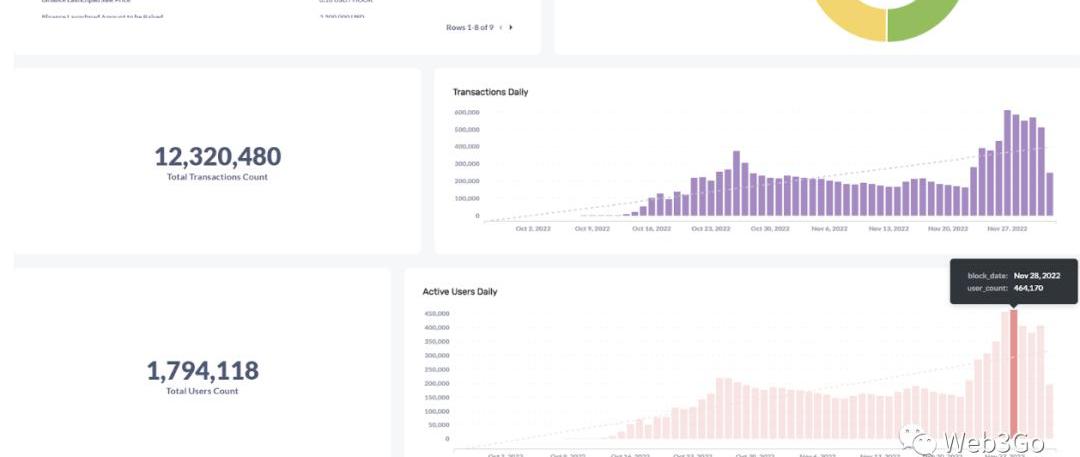This screenshot has width=1080, height=457.
Task: Go to next page of table rows
Action: pos(511,27)
